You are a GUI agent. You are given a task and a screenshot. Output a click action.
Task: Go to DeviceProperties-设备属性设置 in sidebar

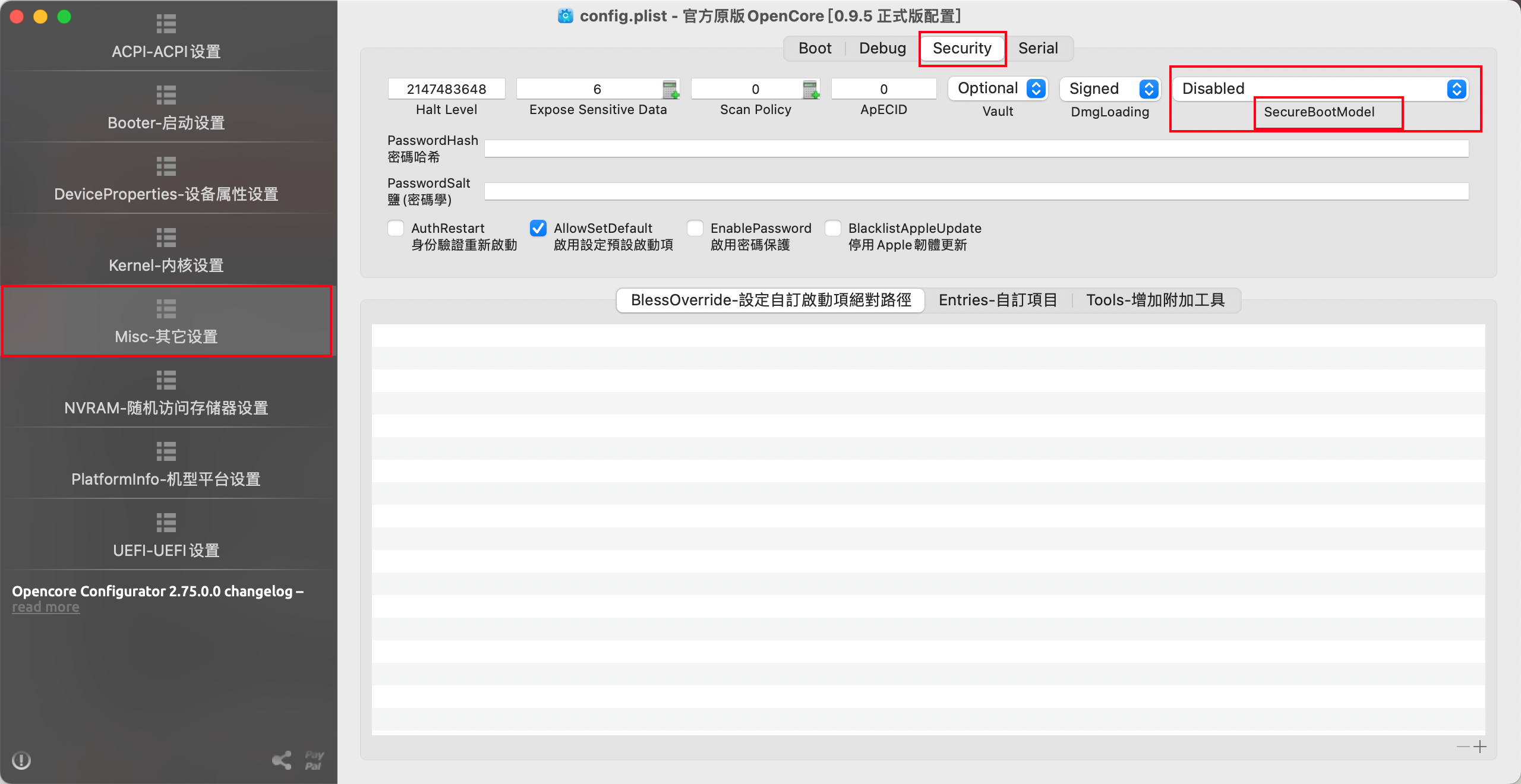[x=166, y=194]
